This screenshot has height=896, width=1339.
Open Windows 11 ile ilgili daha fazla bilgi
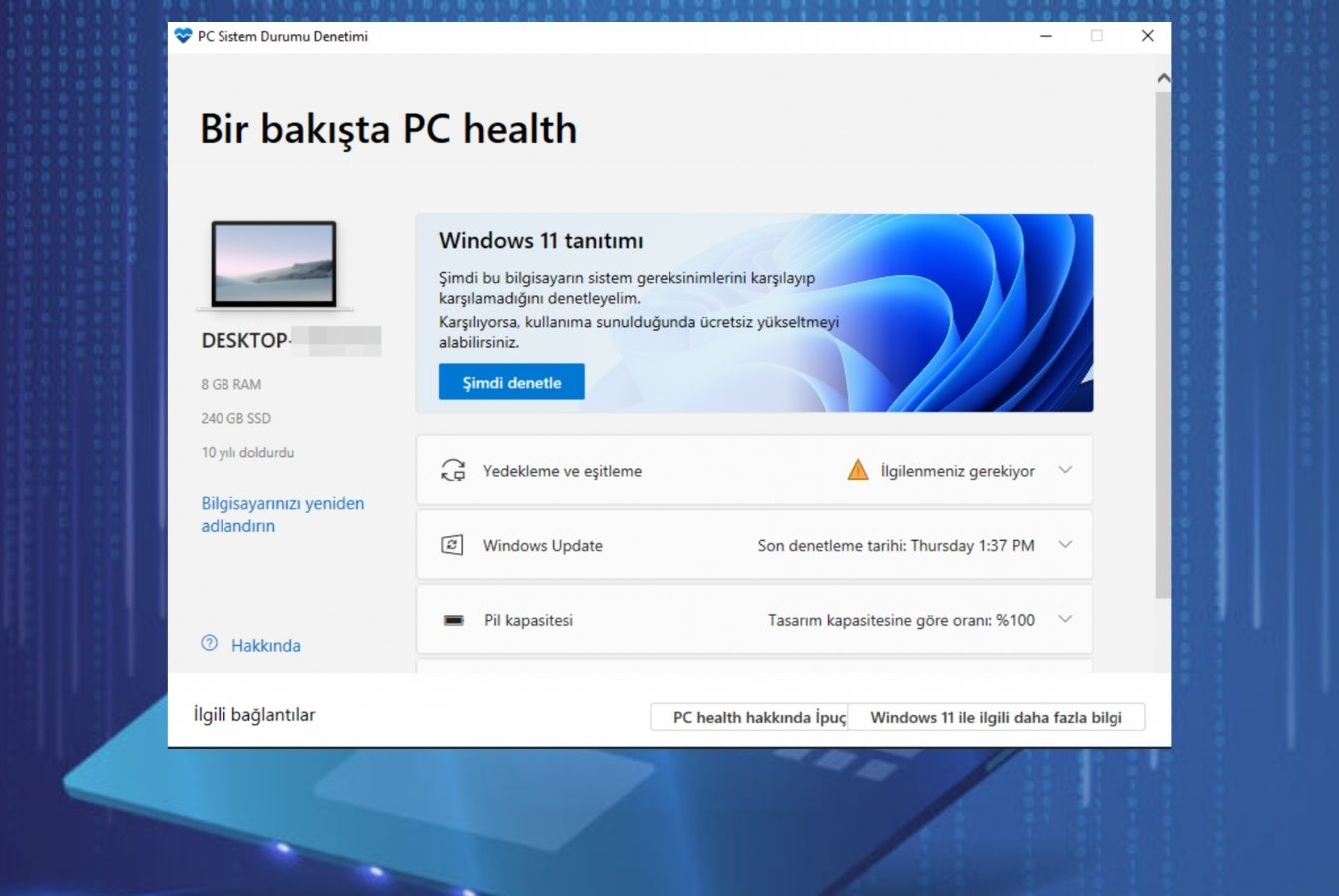pos(996,717)
